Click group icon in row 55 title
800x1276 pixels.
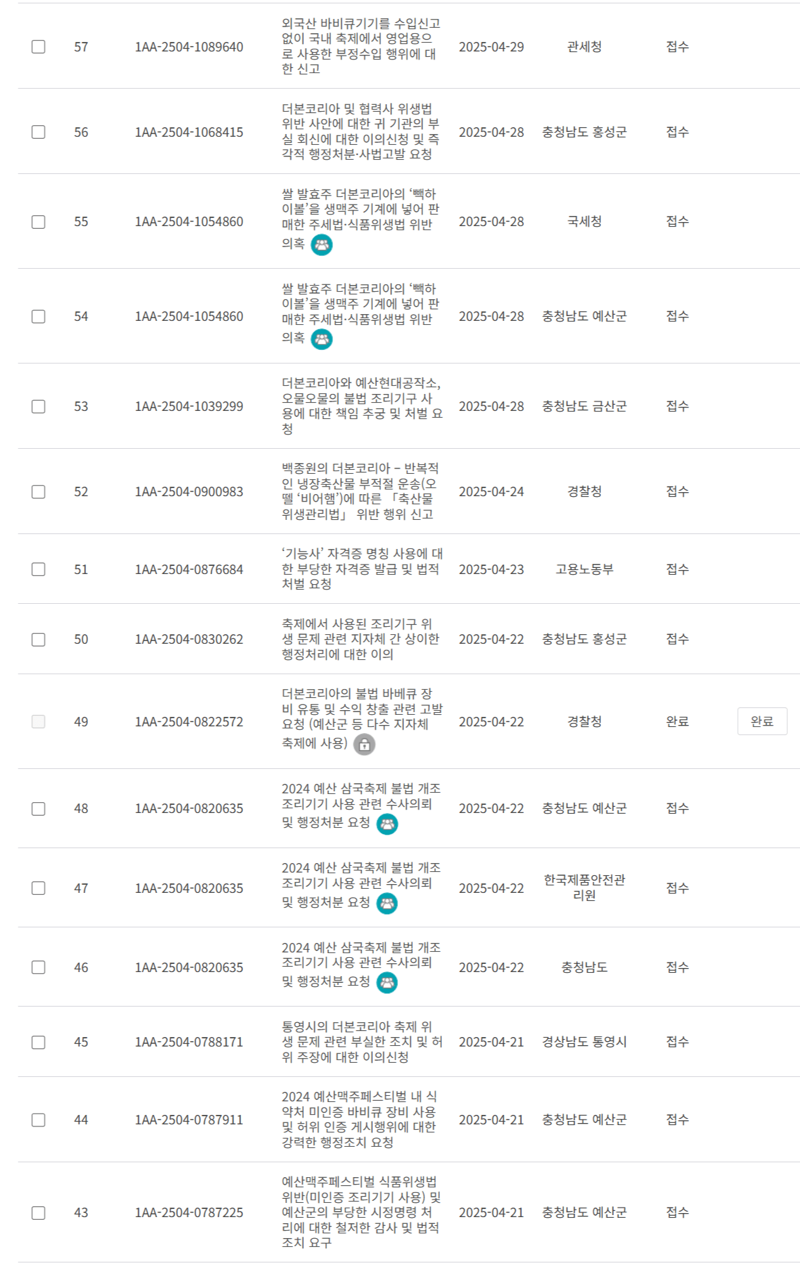pos(321,244)
